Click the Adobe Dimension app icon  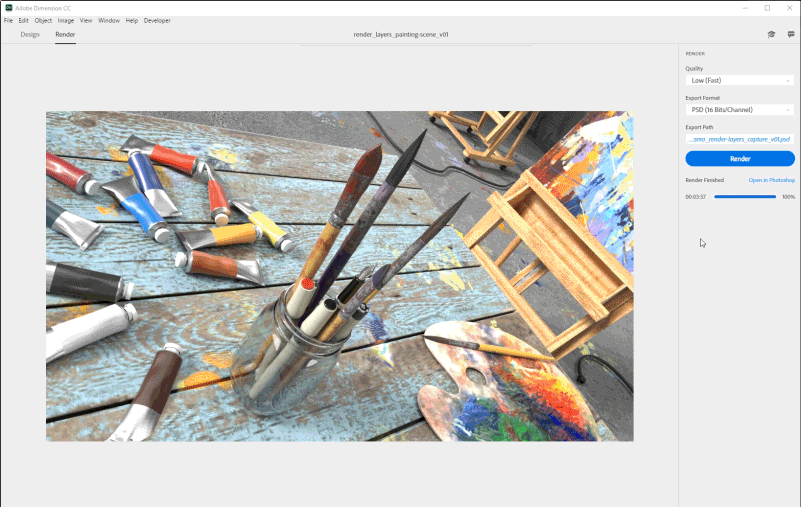tap(9, 8)
